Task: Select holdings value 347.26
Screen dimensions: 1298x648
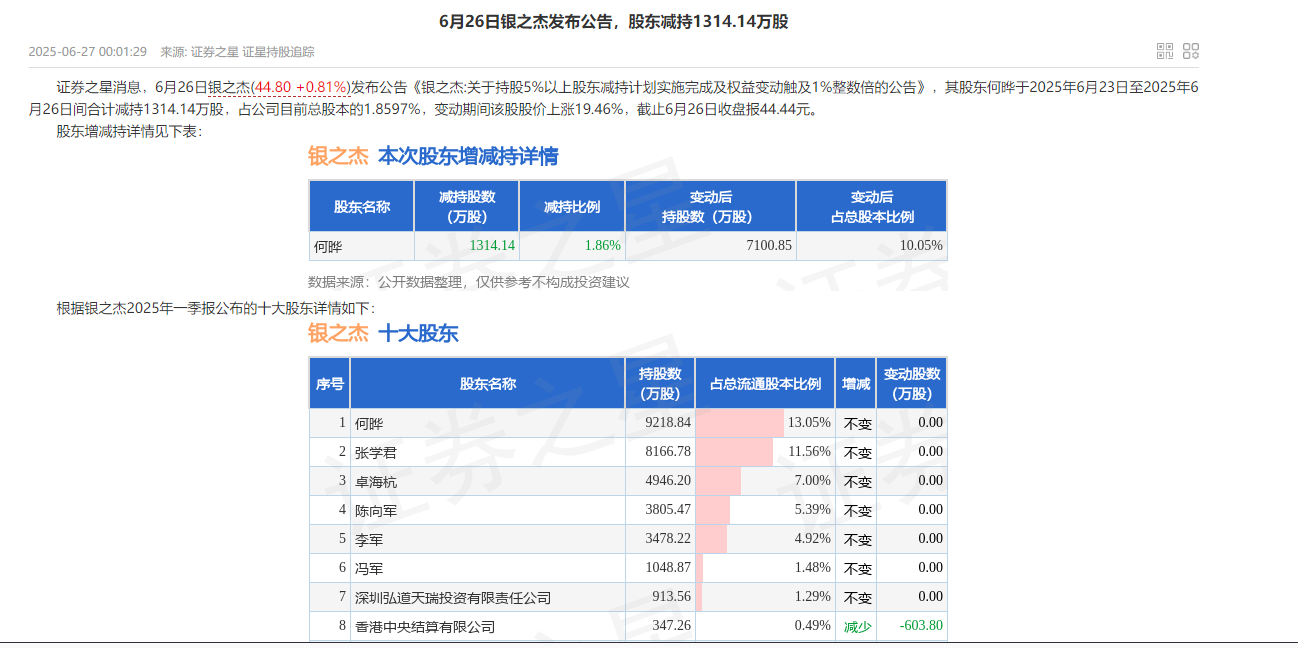Action: pyautogui.click(x=671, y=625)
